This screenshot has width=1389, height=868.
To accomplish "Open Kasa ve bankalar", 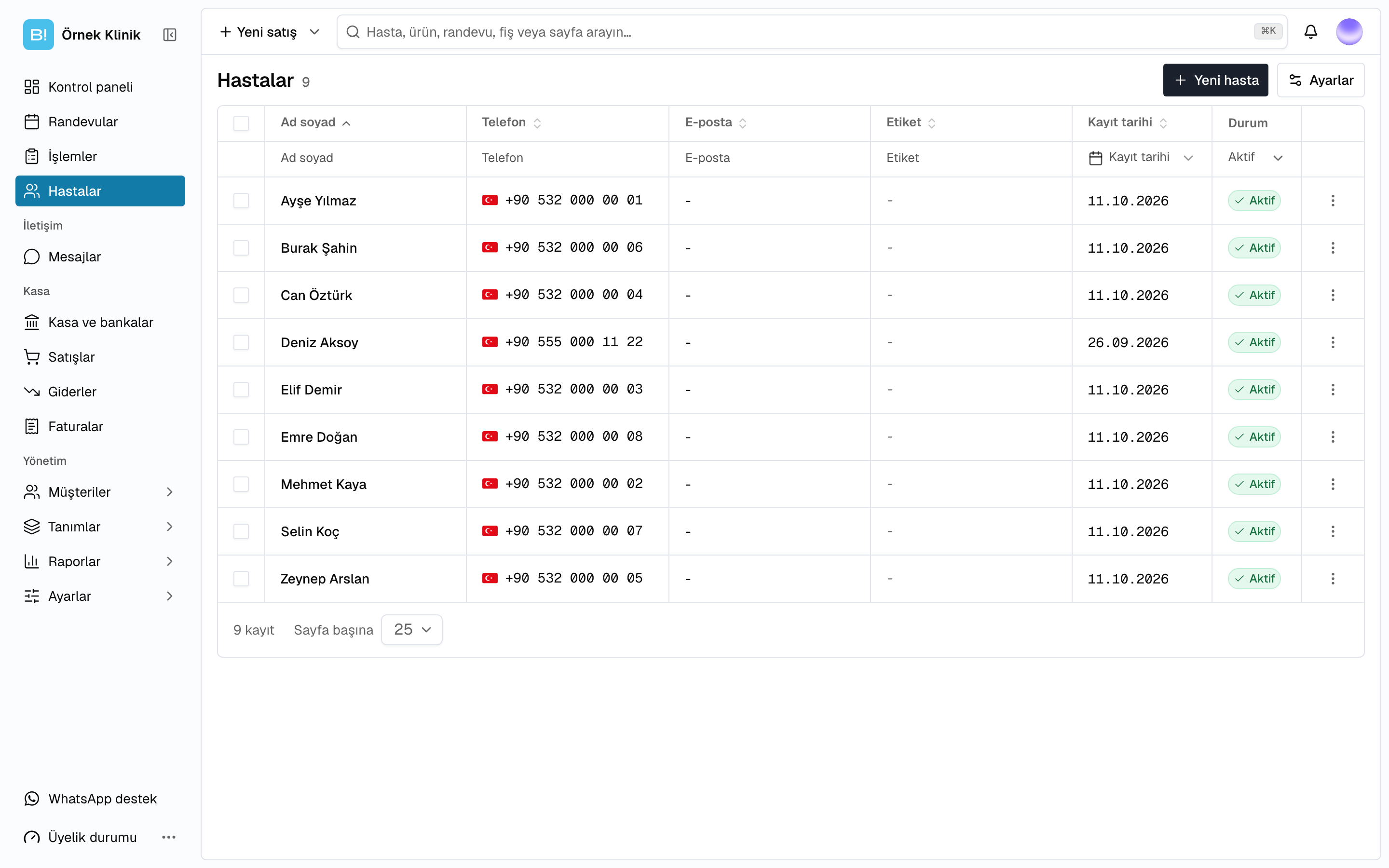I will point(100,322).
